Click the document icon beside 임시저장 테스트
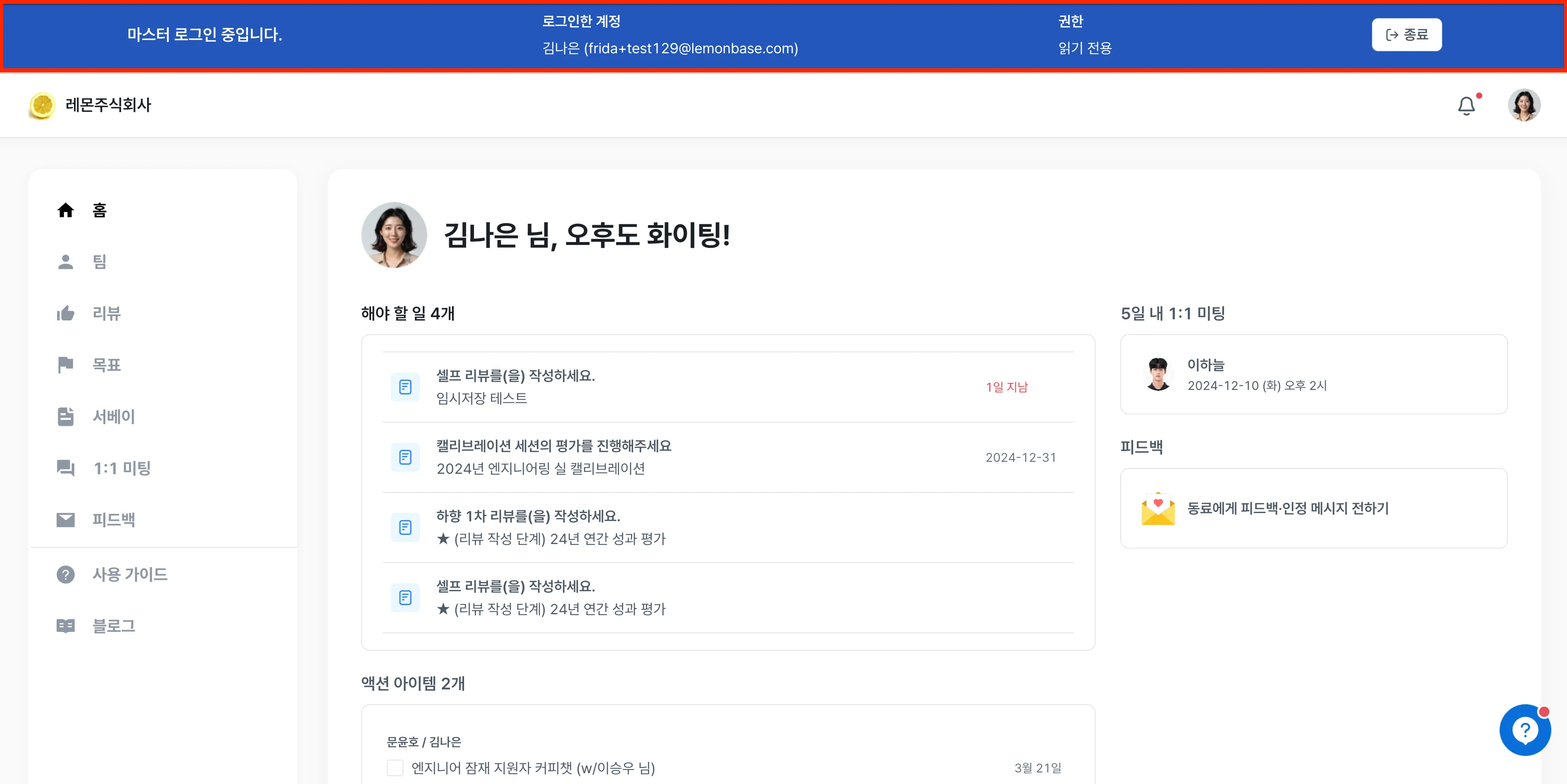 click(405, 387)
